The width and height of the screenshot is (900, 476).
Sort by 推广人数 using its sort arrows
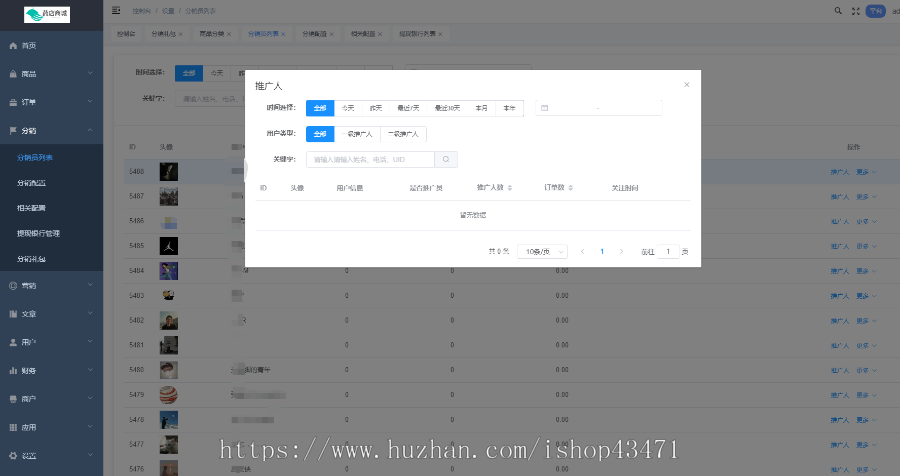(x=510, y=188)
